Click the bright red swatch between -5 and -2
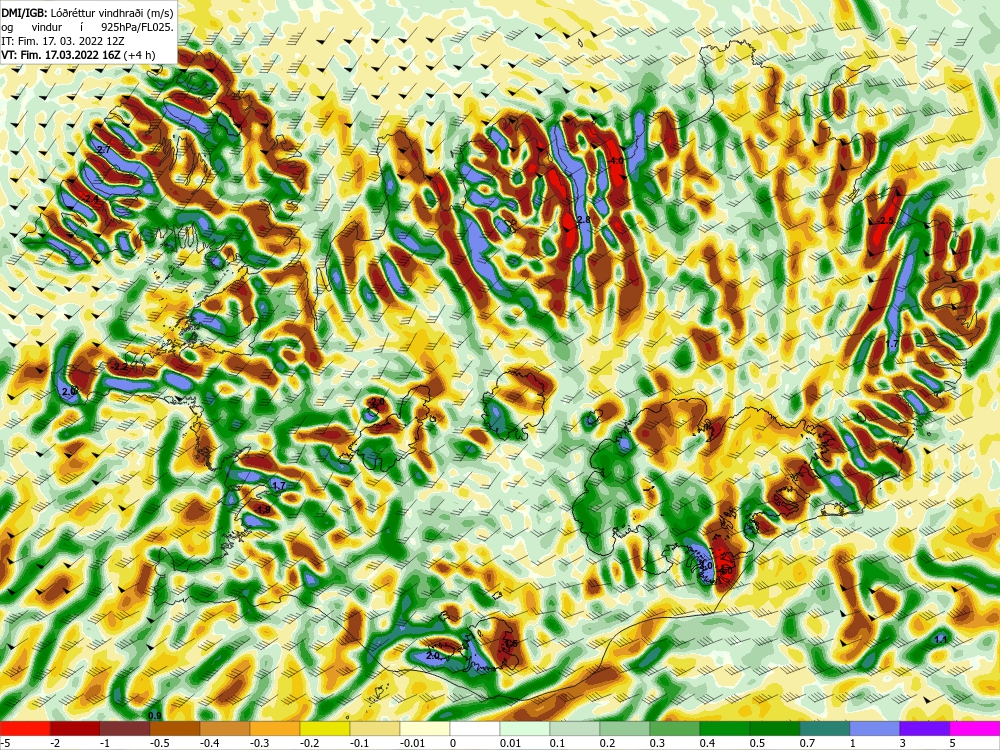 (x=25, y=728)
